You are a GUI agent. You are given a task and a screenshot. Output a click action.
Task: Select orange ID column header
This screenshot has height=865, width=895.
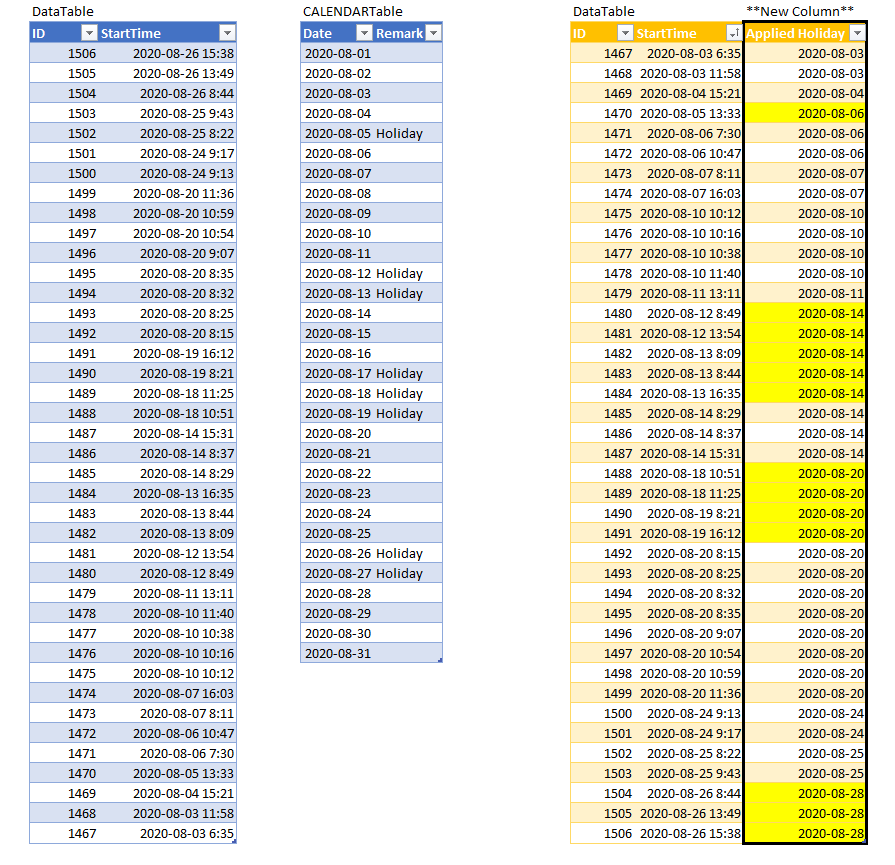click(602, 33)
